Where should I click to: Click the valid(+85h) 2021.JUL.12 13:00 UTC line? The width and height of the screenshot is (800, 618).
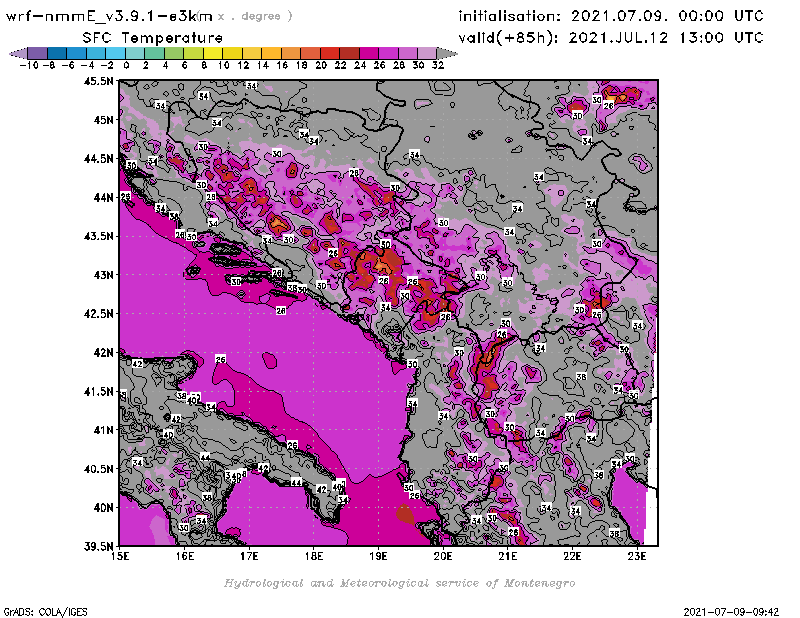[611, 38]
